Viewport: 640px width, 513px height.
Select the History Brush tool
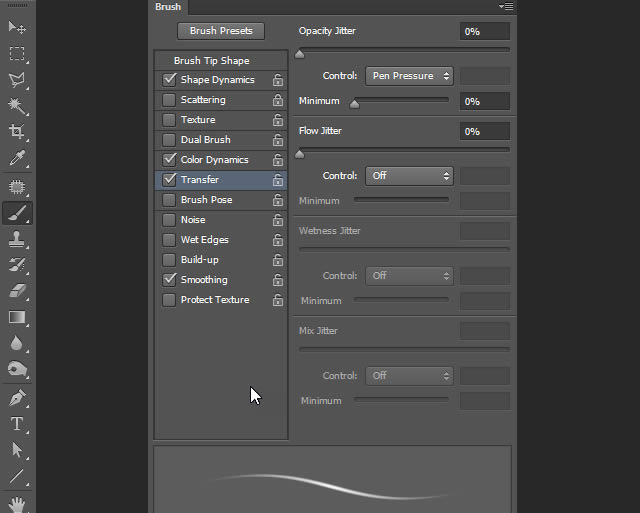pos(17,265)
